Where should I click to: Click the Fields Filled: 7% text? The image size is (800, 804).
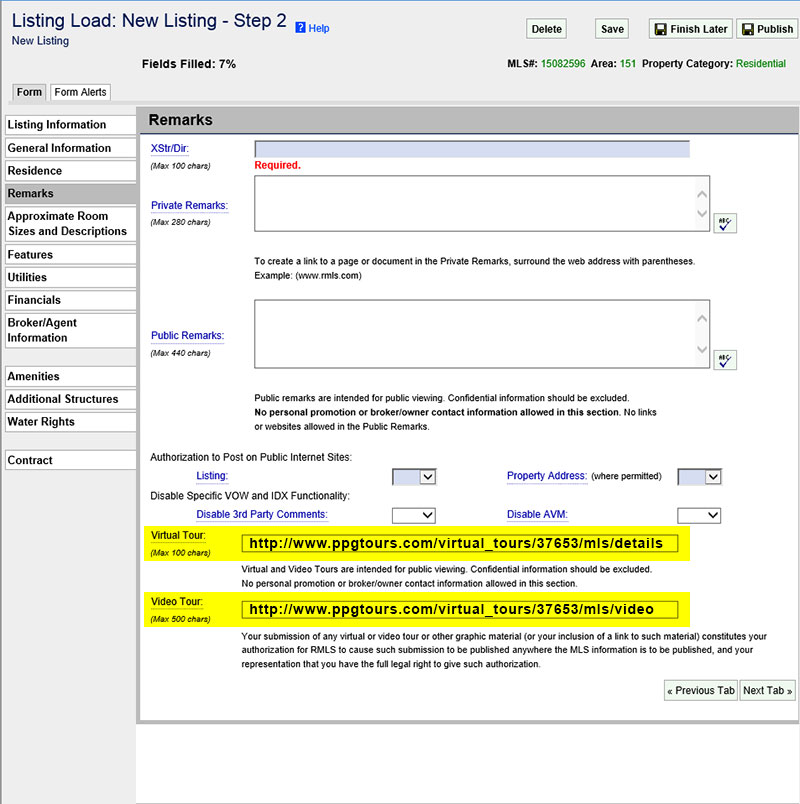click(189, 64)
